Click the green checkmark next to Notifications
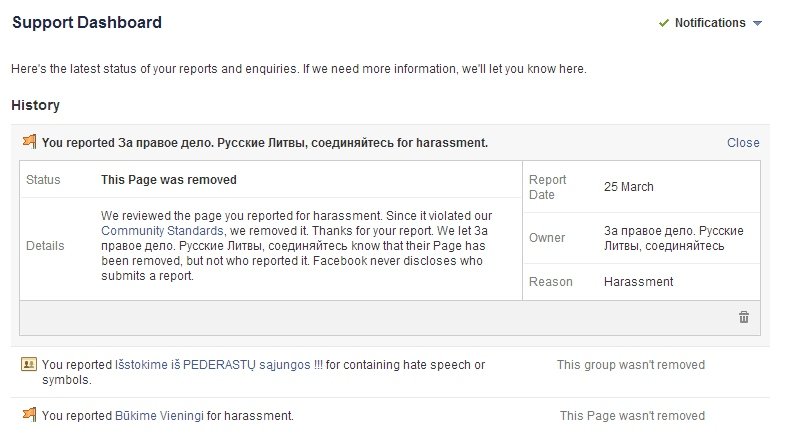The image size is (785, 441). [664, 23]
